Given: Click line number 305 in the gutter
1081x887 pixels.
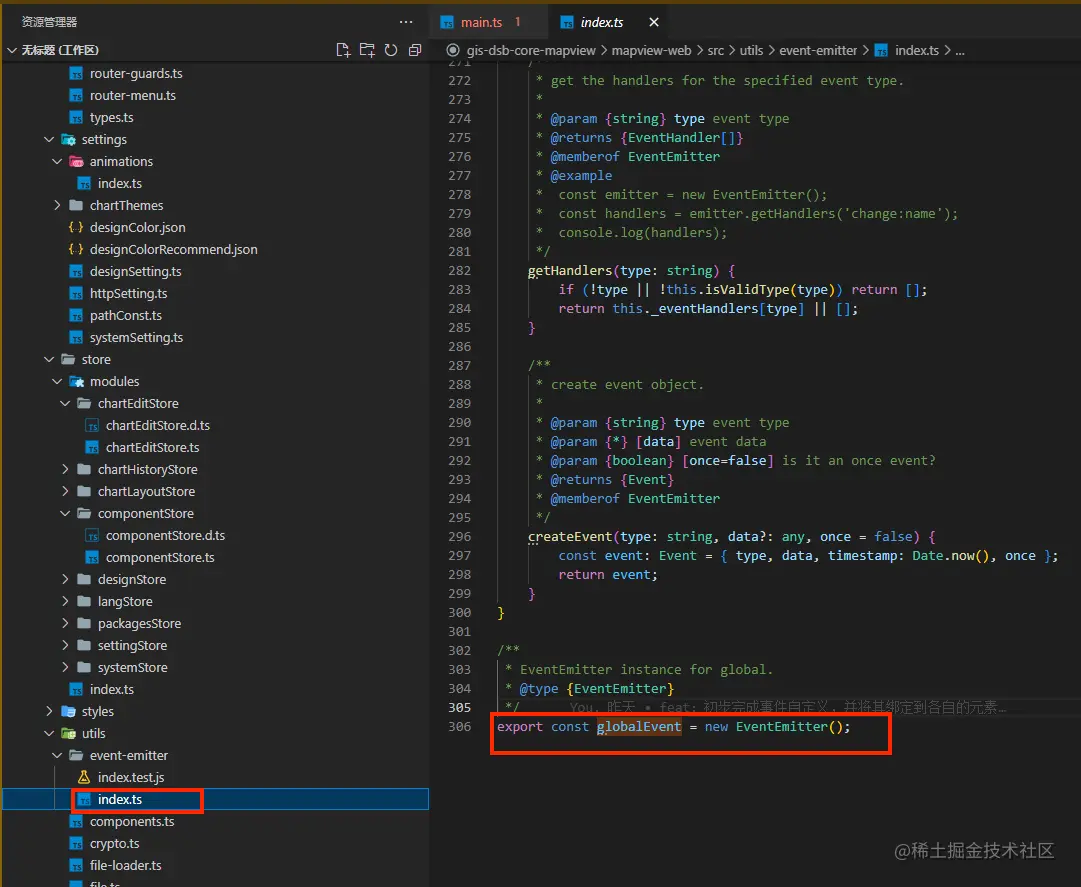Looking at the screenshot, I should (x=460, y=708).
